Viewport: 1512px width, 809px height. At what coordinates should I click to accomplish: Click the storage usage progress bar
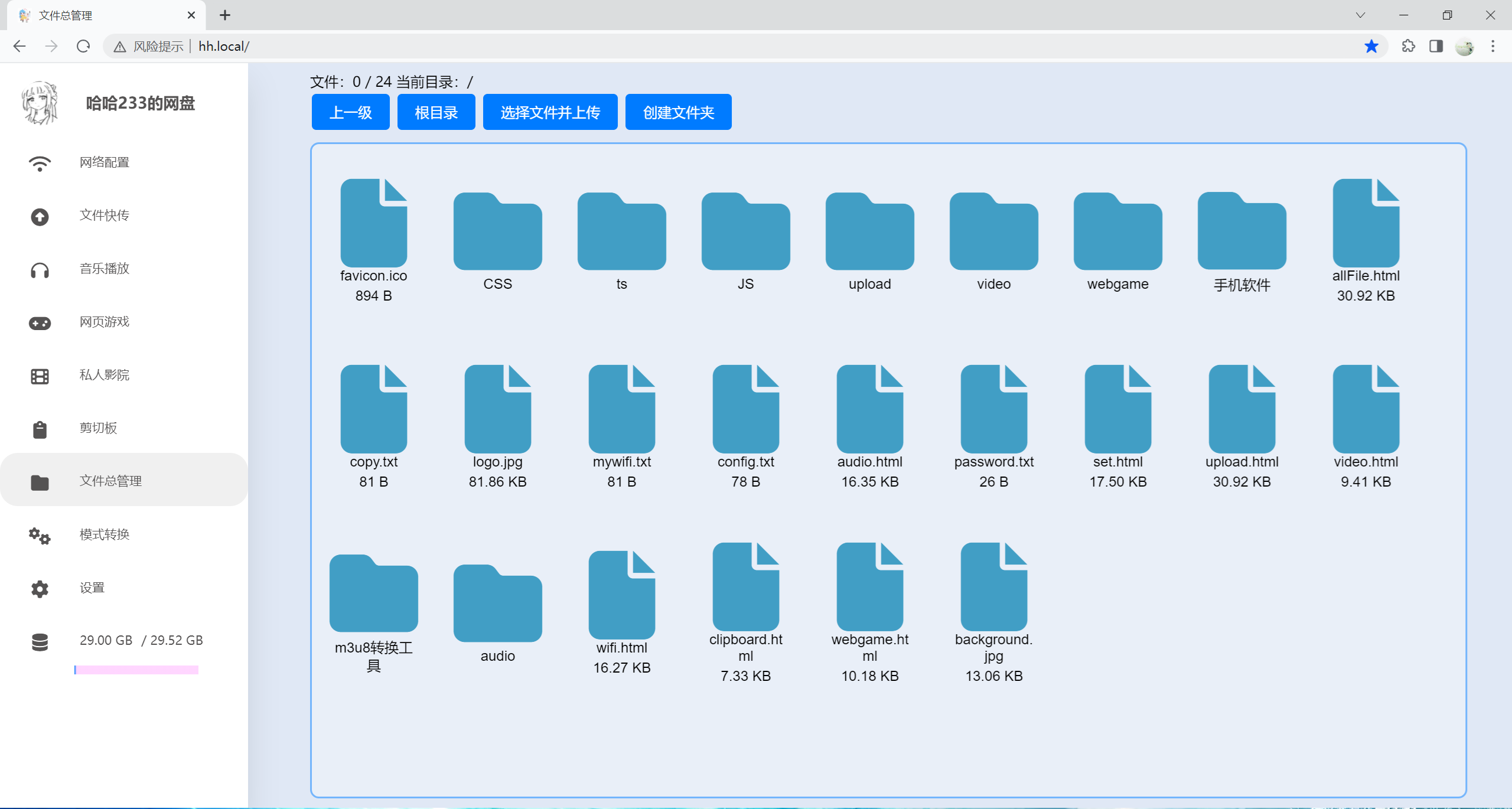pyautogui.click(x=136, y=670)
